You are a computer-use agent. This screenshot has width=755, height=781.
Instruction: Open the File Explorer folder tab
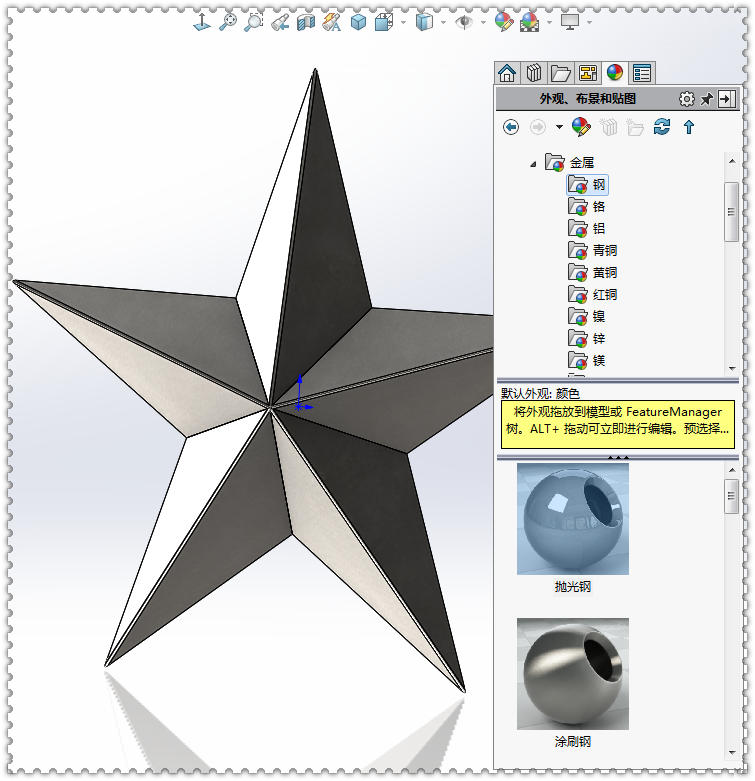(561, 73)
